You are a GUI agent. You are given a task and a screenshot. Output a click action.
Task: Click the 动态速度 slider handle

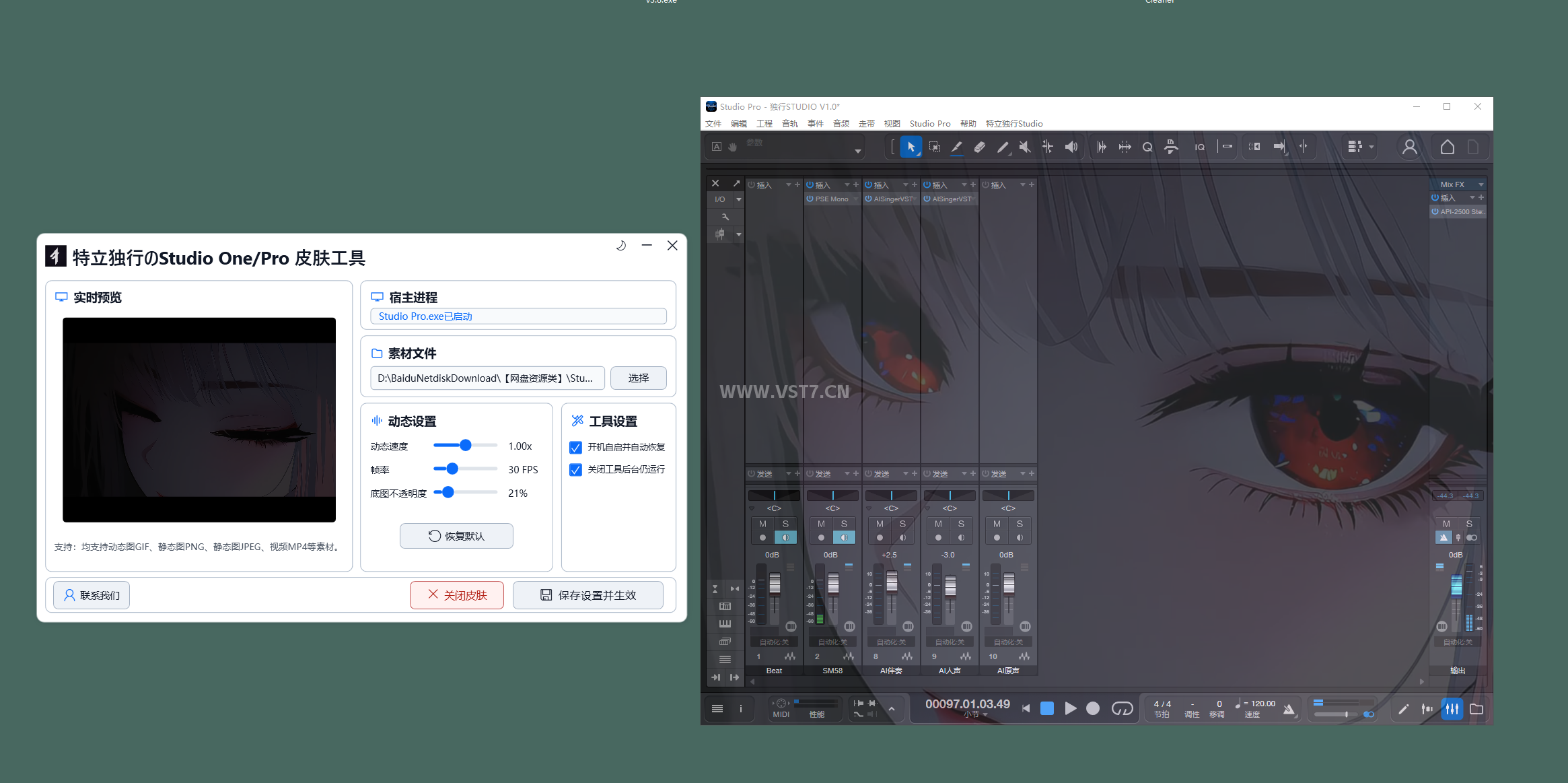(465, 446)
